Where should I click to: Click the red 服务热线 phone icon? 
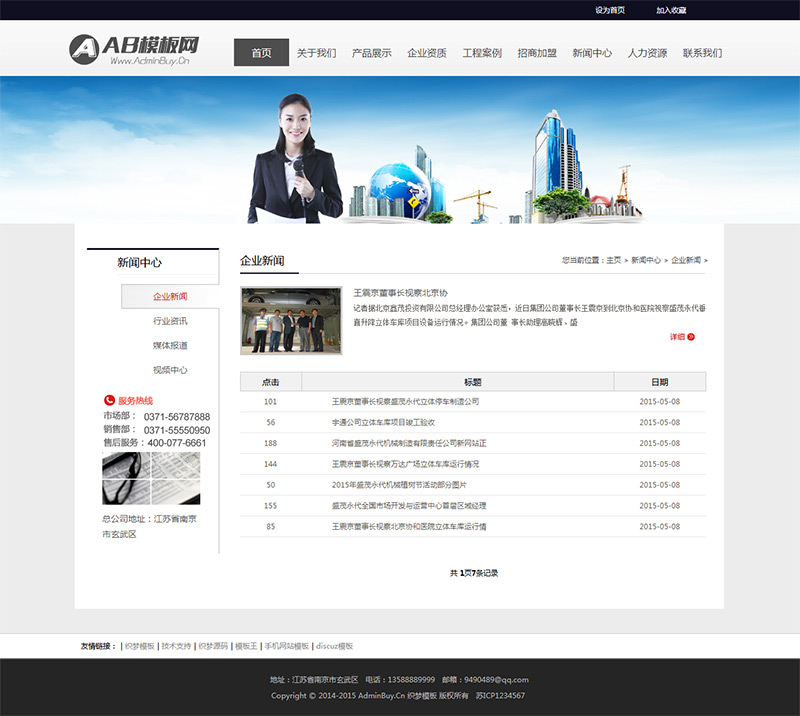point(109,400)
